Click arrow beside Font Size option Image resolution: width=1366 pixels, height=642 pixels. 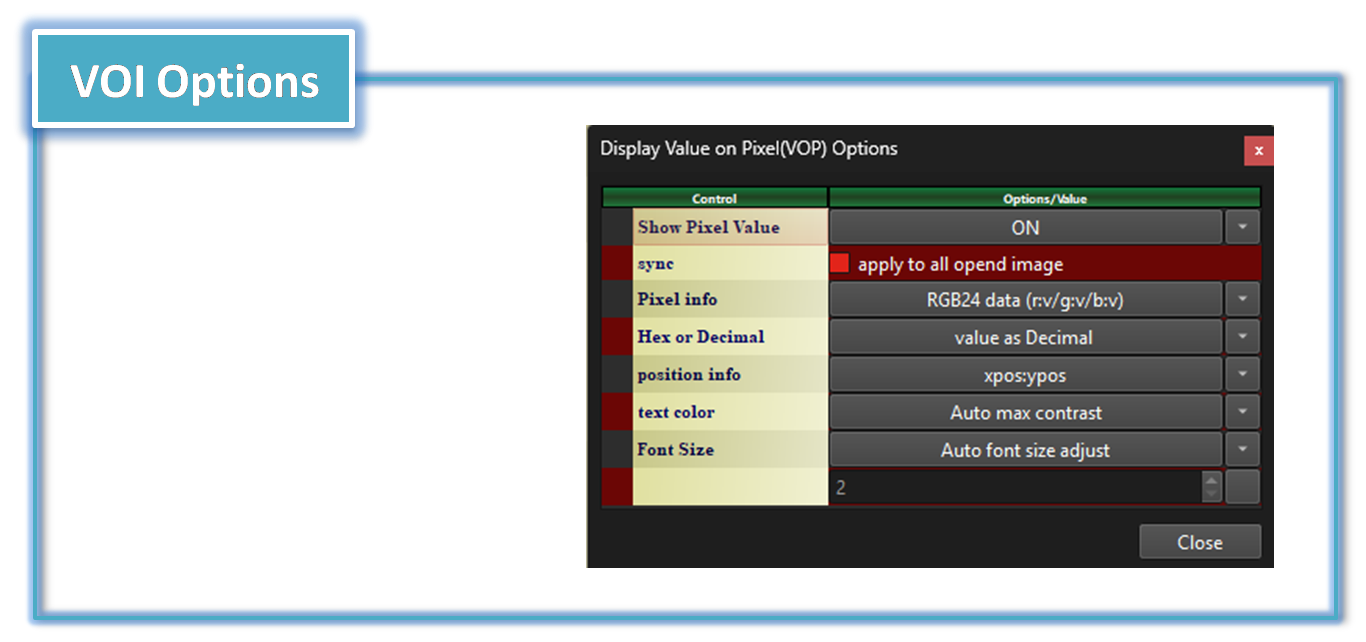1242,450
